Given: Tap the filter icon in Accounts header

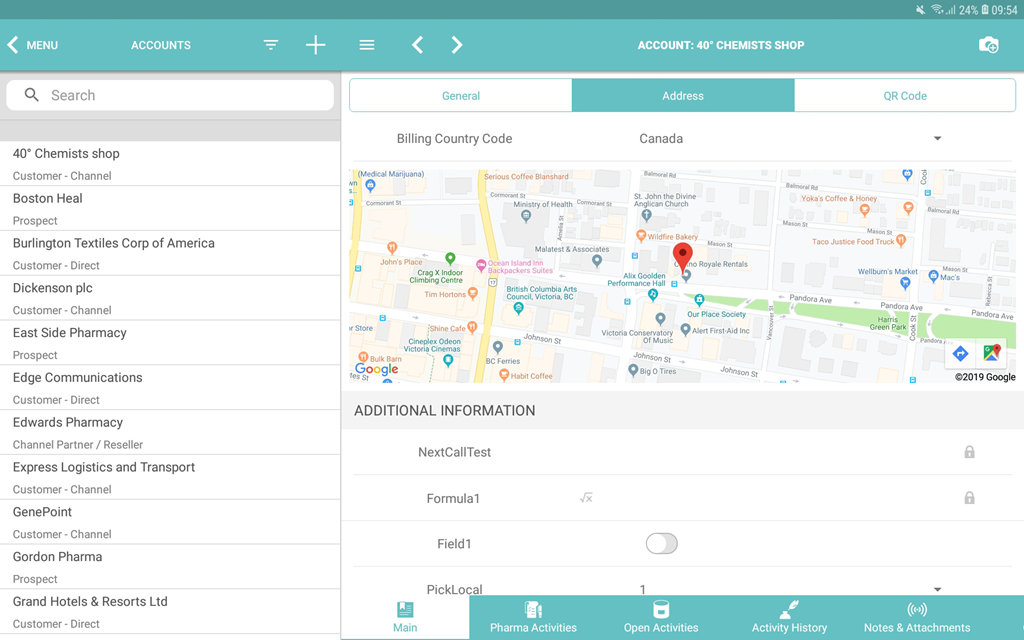Looking at the screenshot, I should [x=271, y=45].
